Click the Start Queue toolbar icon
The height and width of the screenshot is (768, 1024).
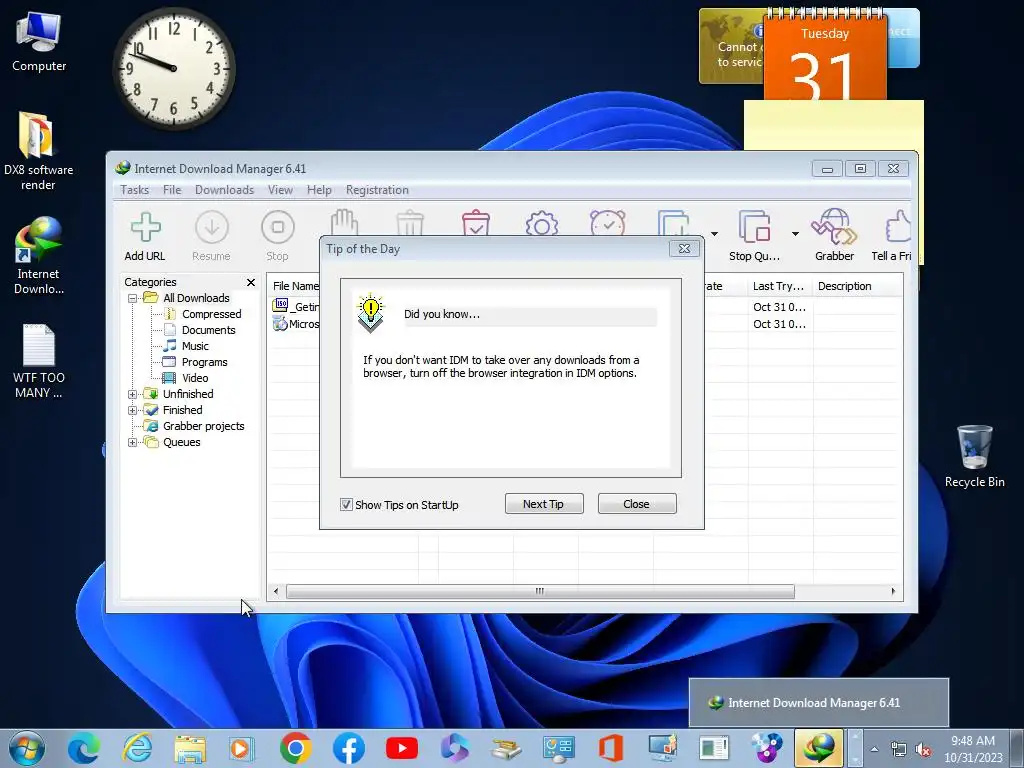(x=674, y=223)
